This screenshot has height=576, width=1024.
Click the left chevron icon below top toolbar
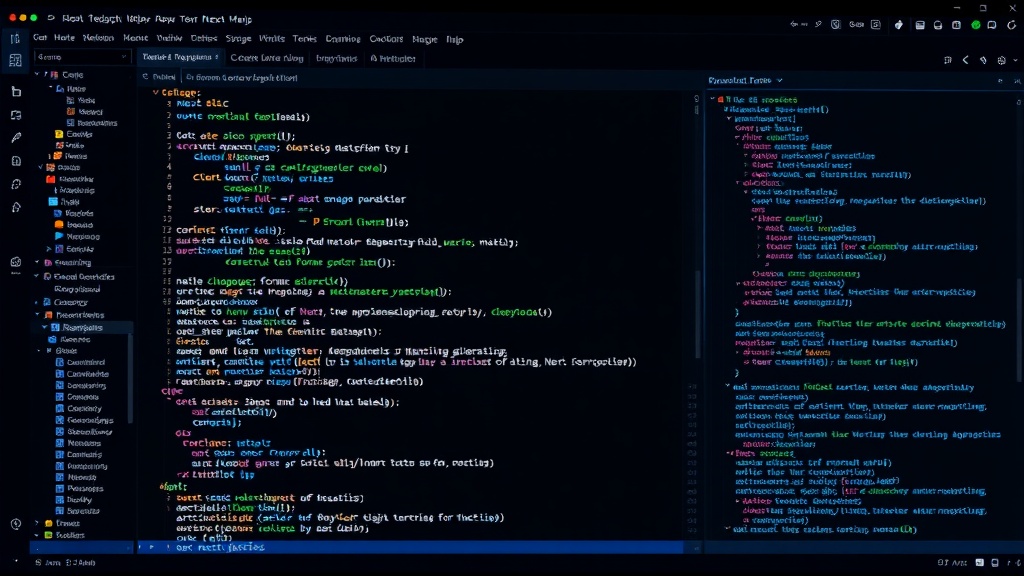pyautogui.click(x=965, y=60)
